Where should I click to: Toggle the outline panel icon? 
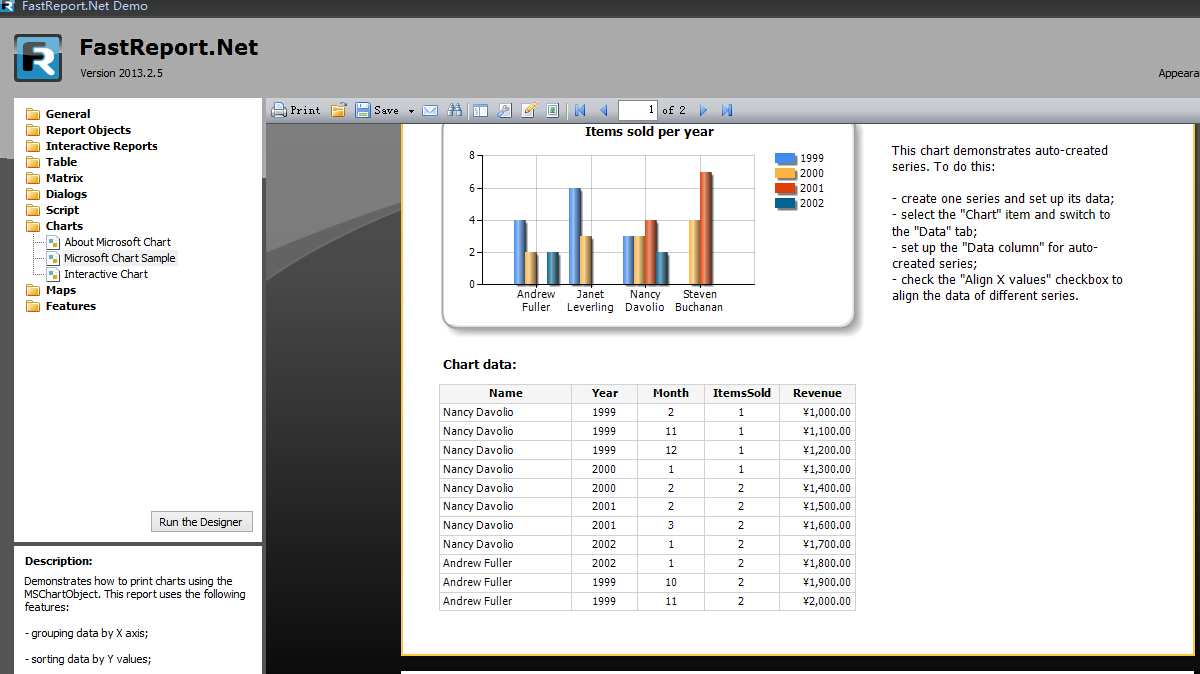[x=481, y=110]
